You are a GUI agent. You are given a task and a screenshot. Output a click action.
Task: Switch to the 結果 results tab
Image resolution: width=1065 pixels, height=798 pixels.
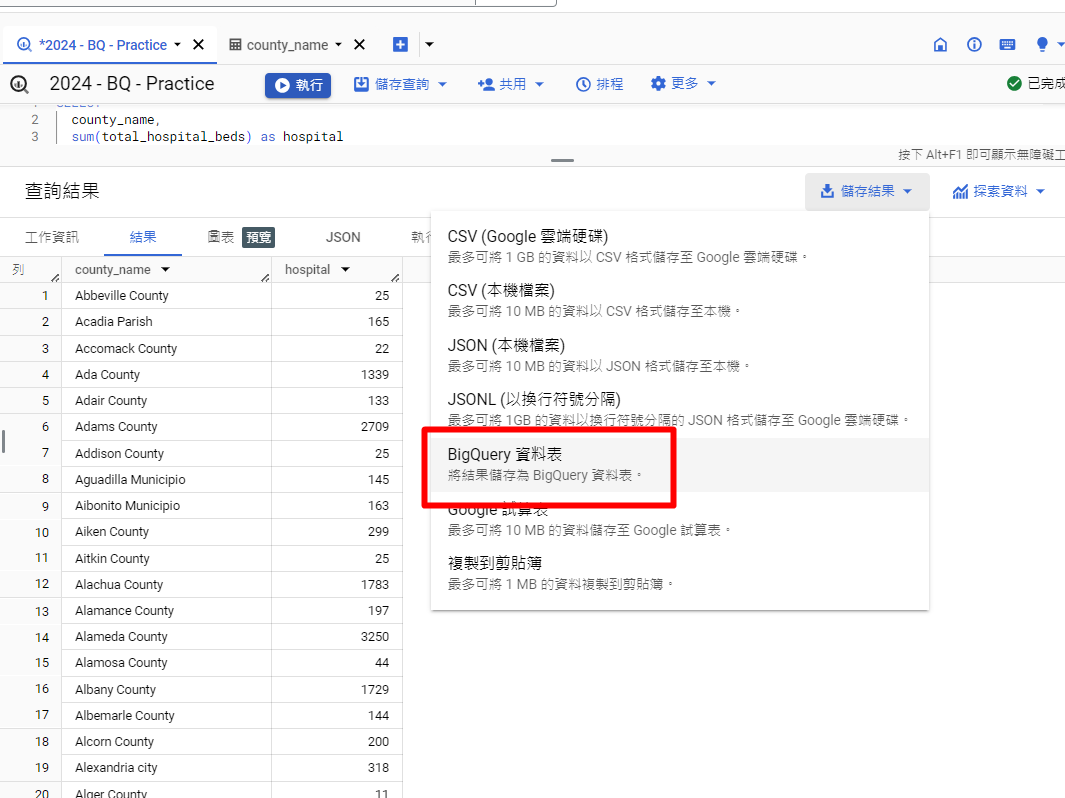click(143, 237)
